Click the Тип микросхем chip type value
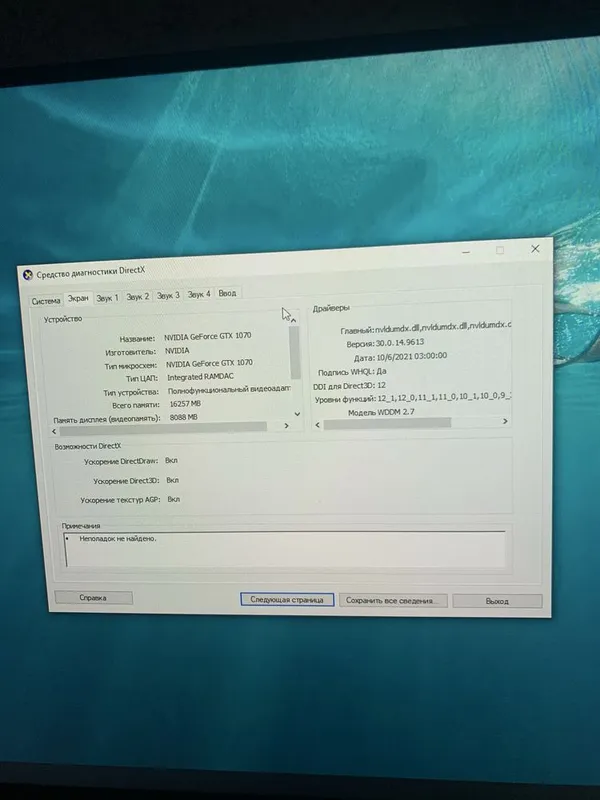The height and width of the screenshot is (800, 600). 209,363
